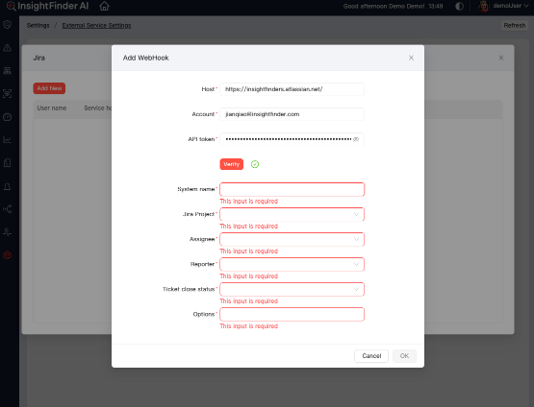Click the red Verify button
The image size is (534, 407).
tap(231, 164)
